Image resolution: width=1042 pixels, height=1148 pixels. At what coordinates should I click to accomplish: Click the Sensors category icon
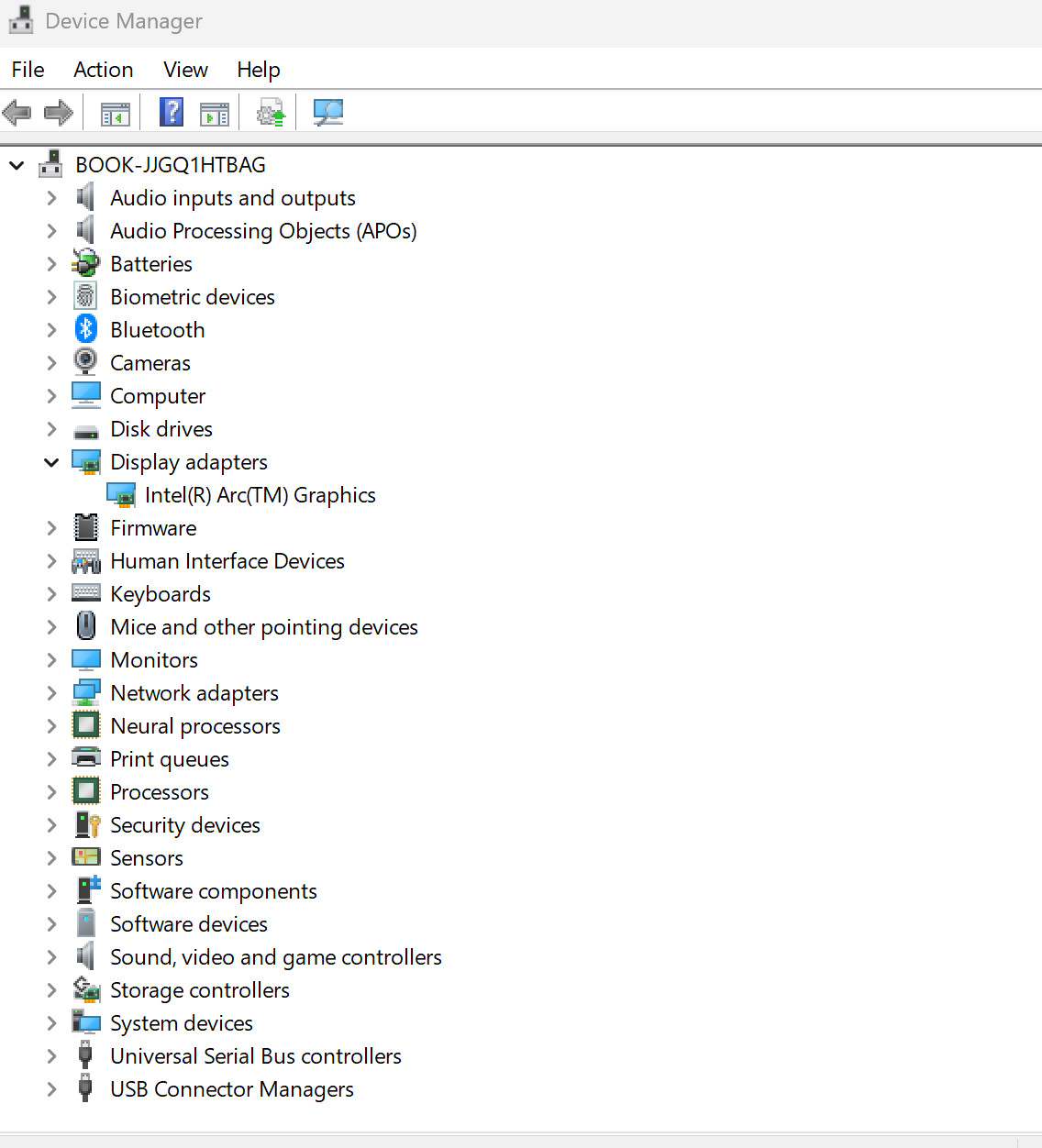(86, 856)
